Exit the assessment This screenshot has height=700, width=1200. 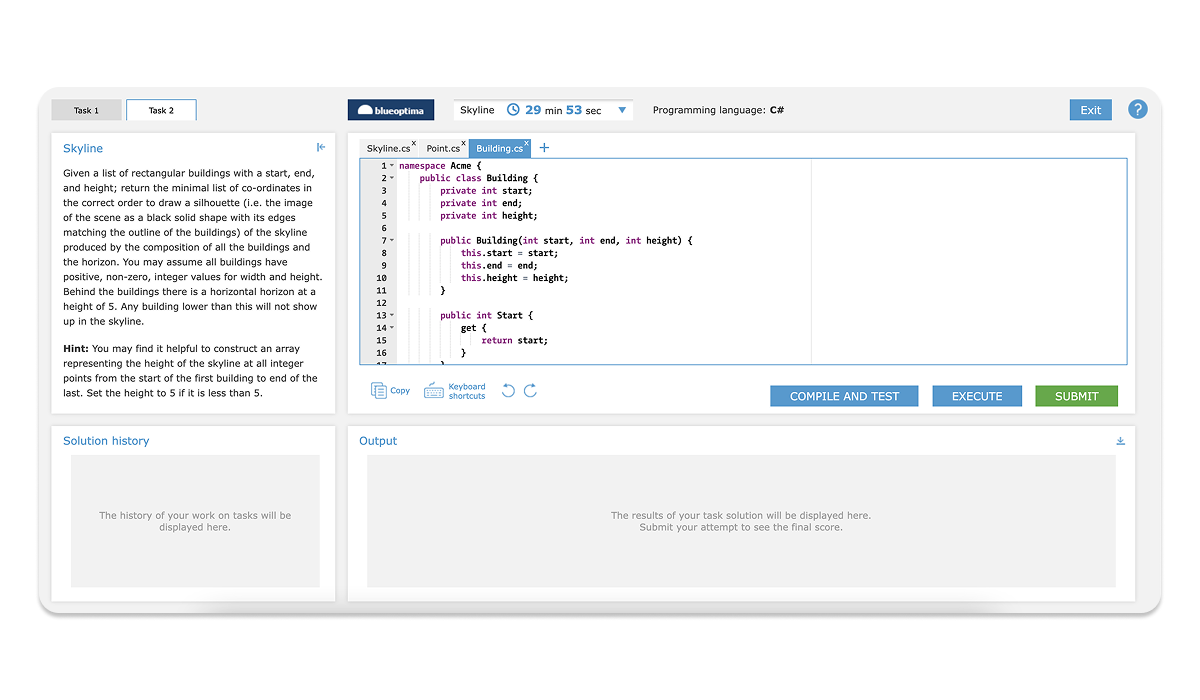(1091, 110)
